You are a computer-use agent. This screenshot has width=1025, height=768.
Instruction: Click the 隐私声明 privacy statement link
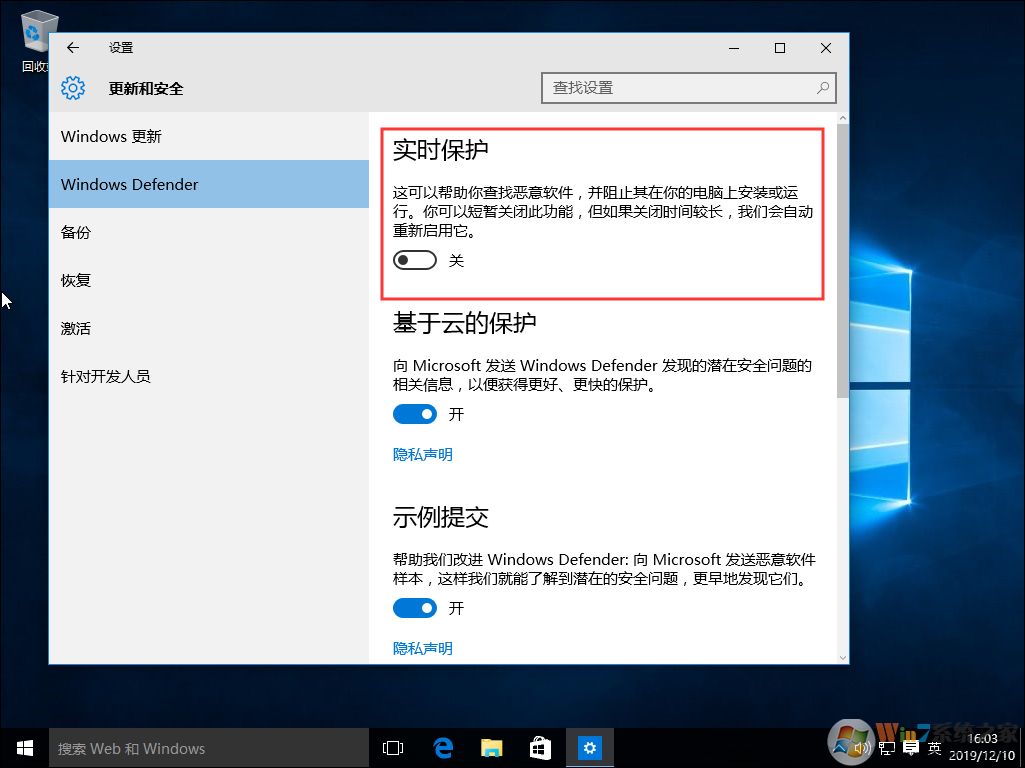(422, 454)
